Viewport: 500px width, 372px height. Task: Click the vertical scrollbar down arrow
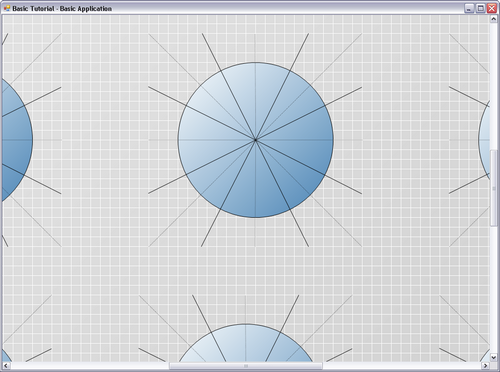point(493,357)
